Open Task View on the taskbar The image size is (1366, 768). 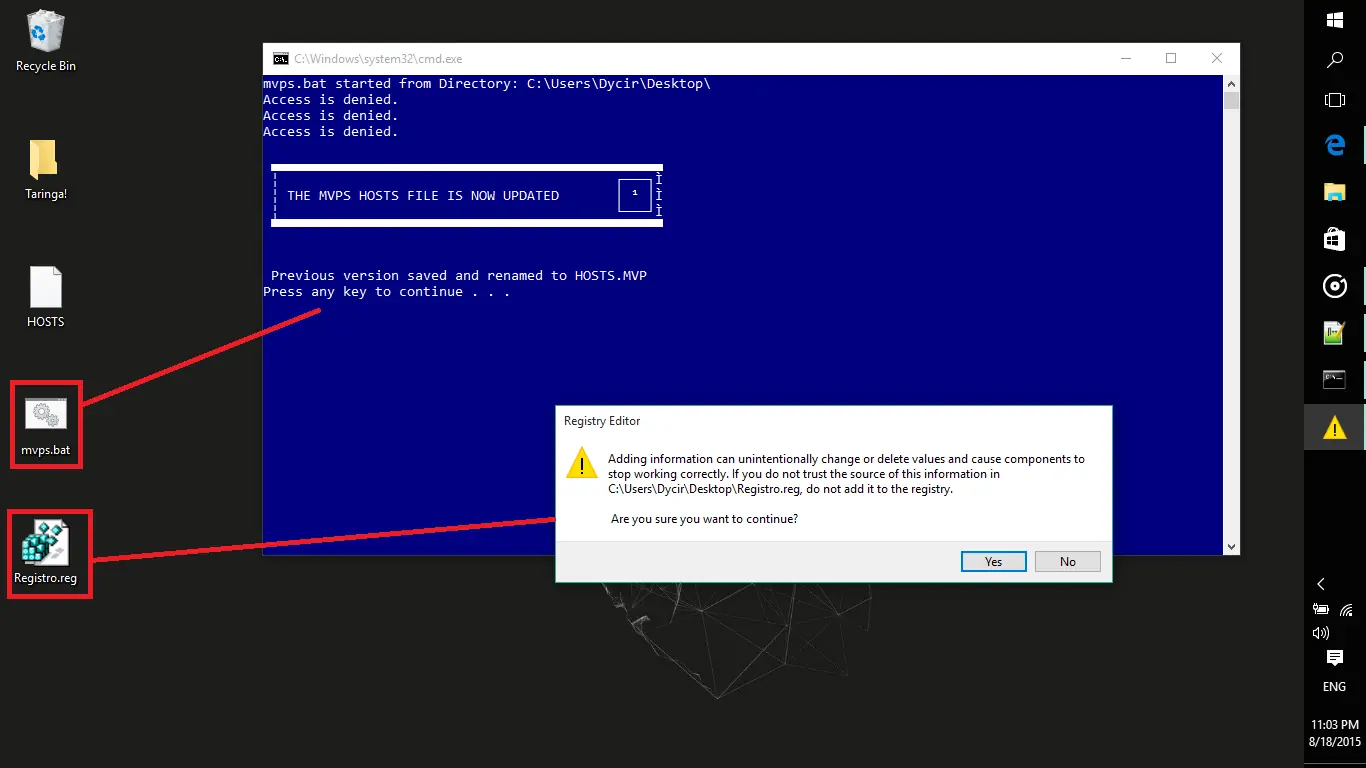1335,100
